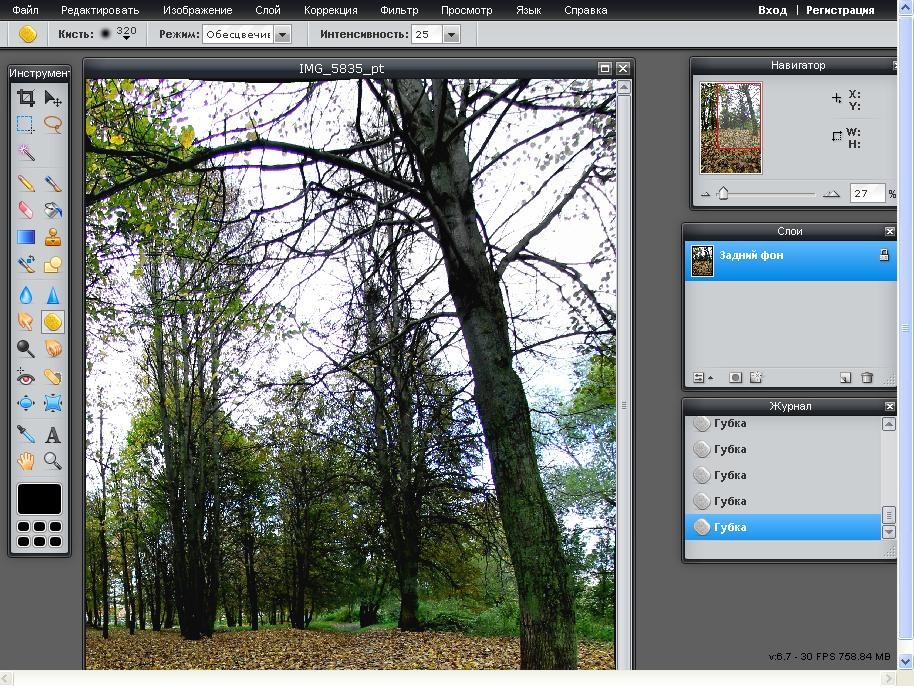This screenshot has width=914, height=691.
Task: Close the Журнал panel
Action: pos(890,406)
